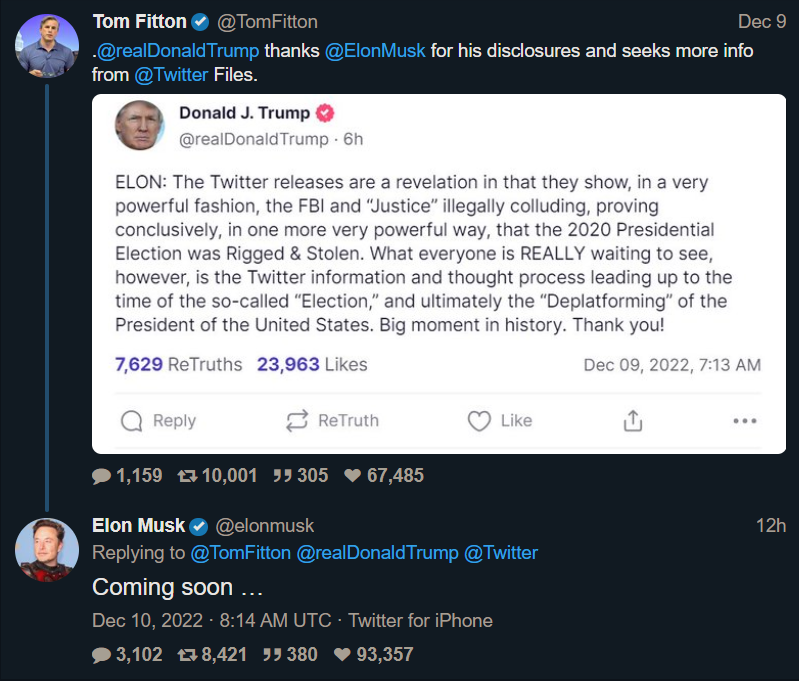Open the @realDonaldTrump mention in tweet text
This screenshot has width=799, height=681.
pyautogui.click(x=178, y=50)
